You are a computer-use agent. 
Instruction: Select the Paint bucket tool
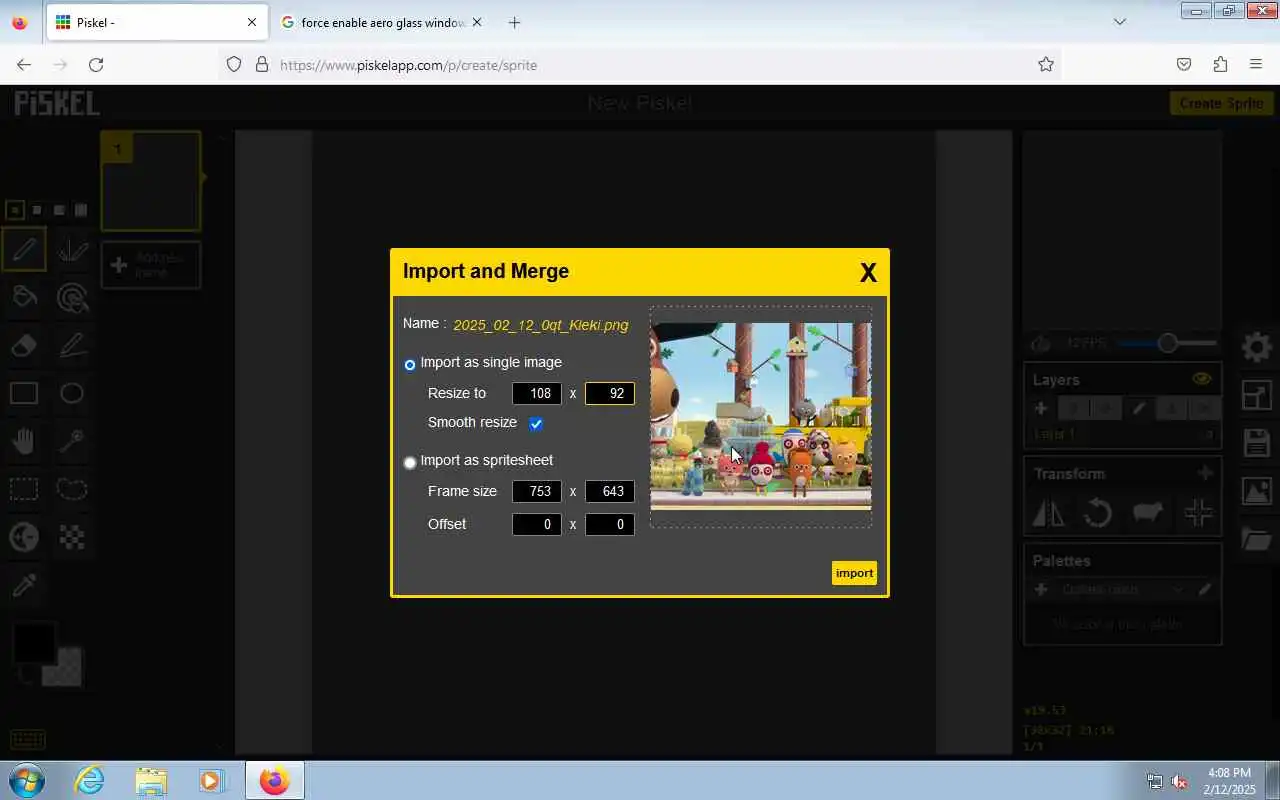pyautogui.click(x=24, y=297)
